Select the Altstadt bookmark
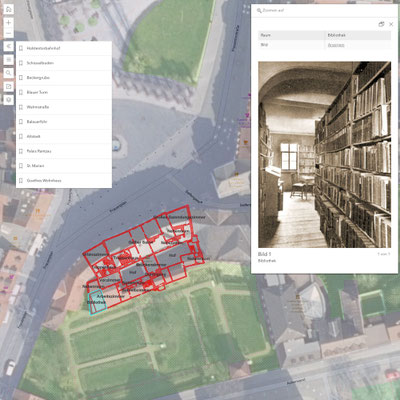 (64, 136)
